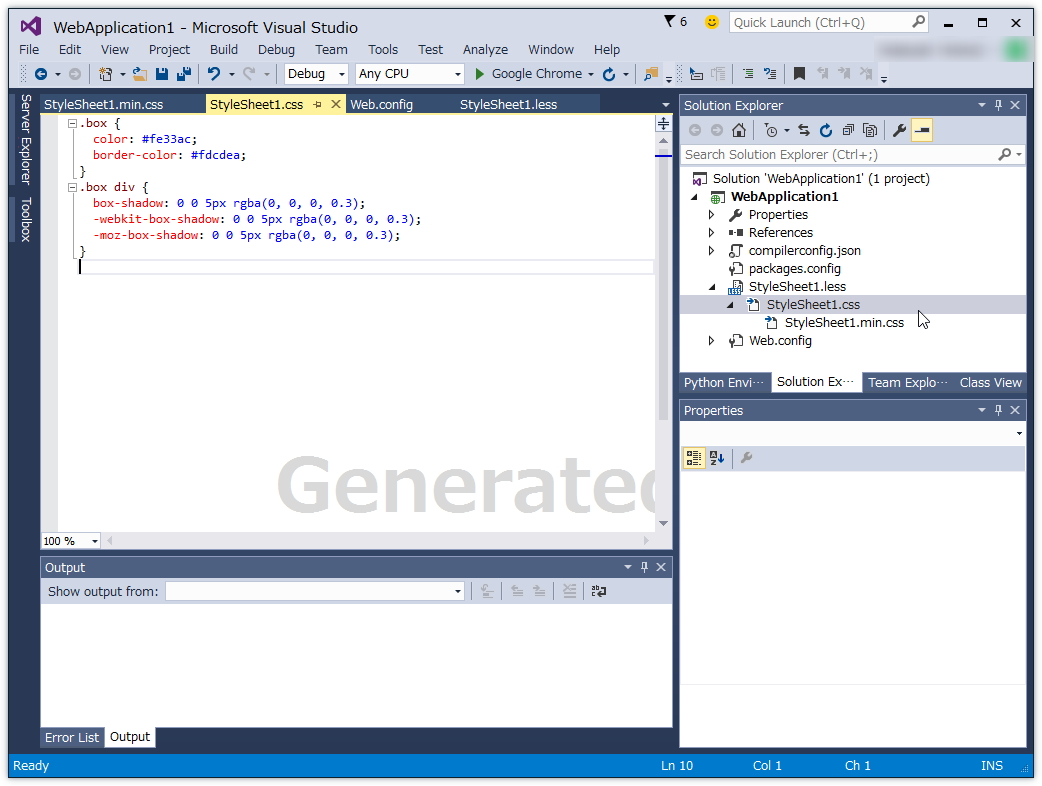
Task: Switch to StyleSheet1.min.css editor tab
Action: (x=104, y=104)
